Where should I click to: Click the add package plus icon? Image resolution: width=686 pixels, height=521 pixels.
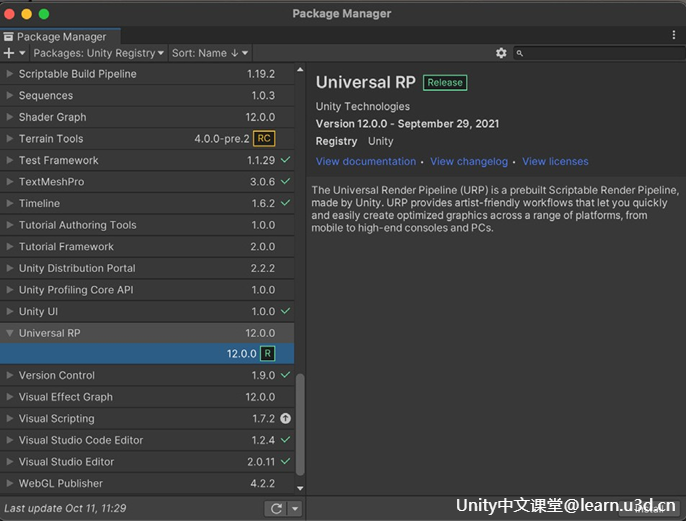pos(9,53)
